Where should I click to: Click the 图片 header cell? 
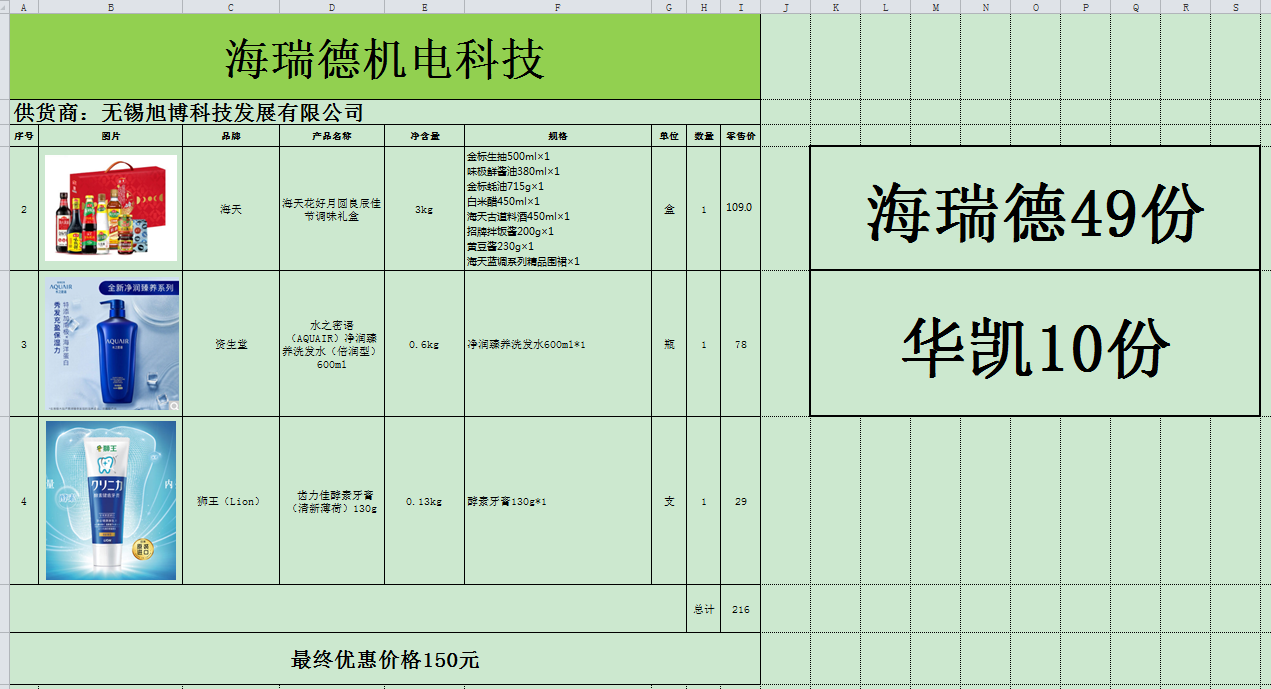pyautogui.click(x=110, y=136)
